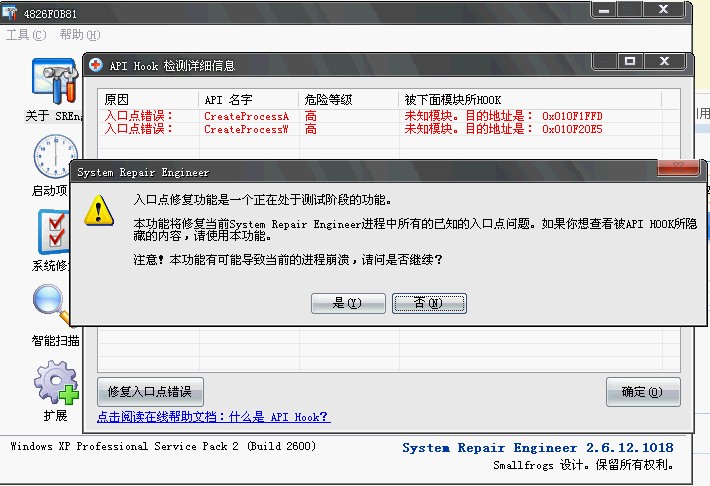This screenshot has width=710, height=486.
Task: Open the 智能扫描 magnifier icon
Action: click(x=51, y=304)
